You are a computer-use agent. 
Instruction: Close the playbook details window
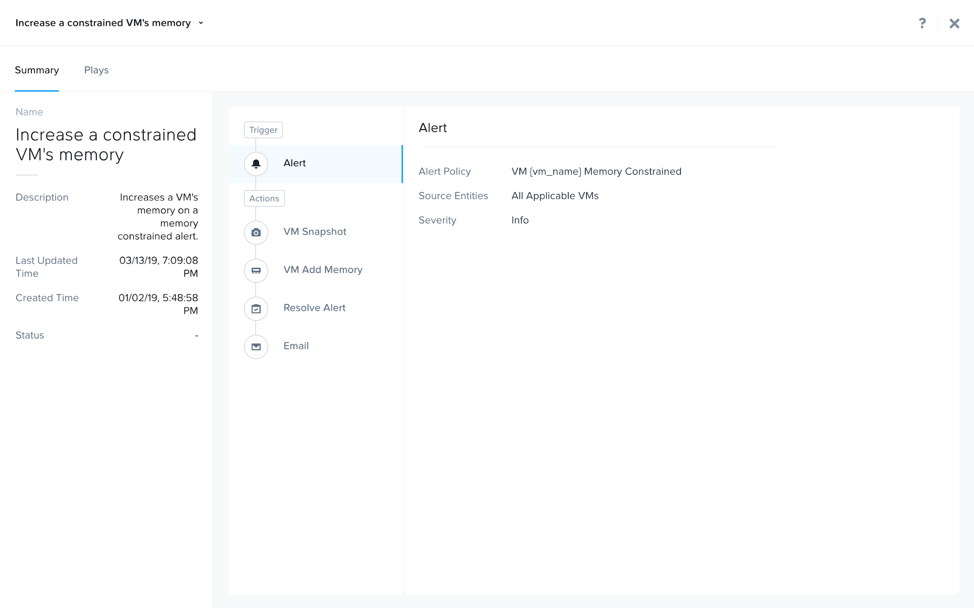click(954, 23)
